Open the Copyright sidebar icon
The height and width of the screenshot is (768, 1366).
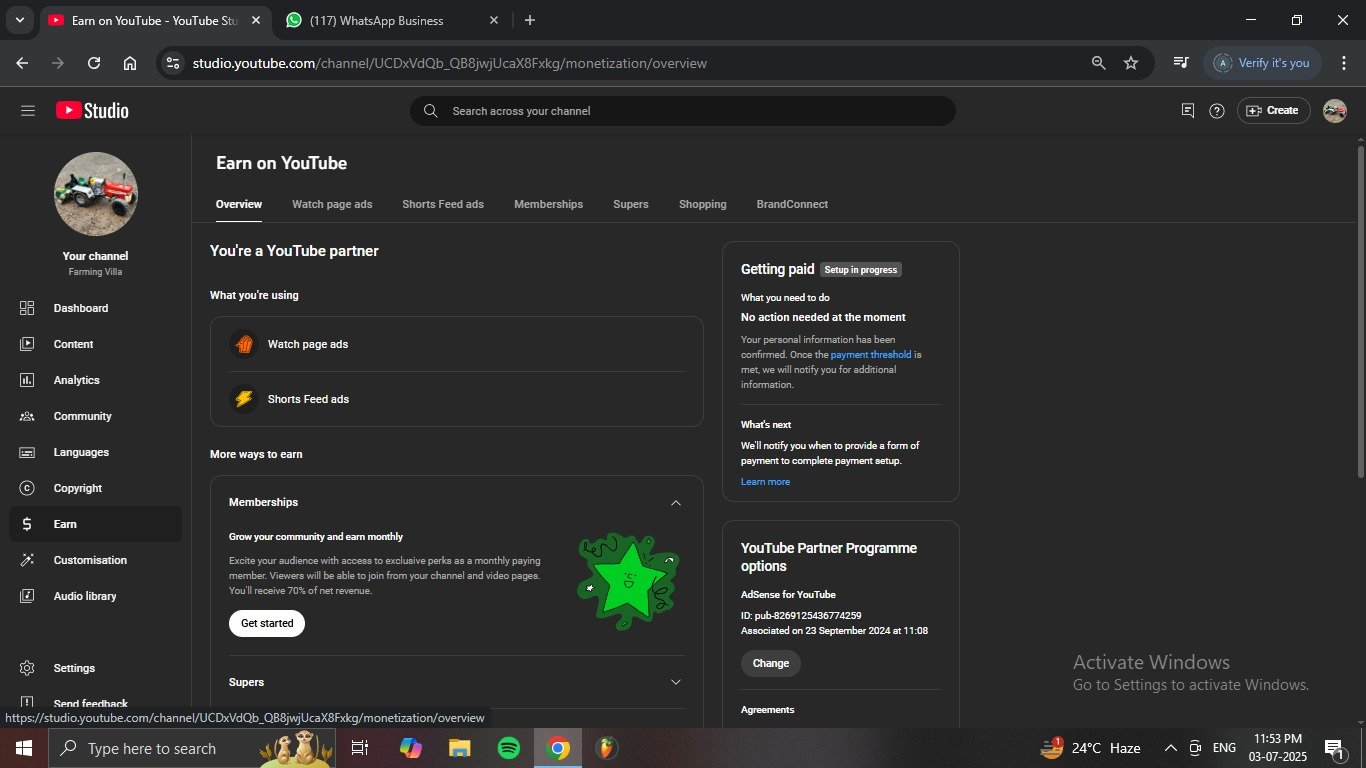[x=27, y=488]
